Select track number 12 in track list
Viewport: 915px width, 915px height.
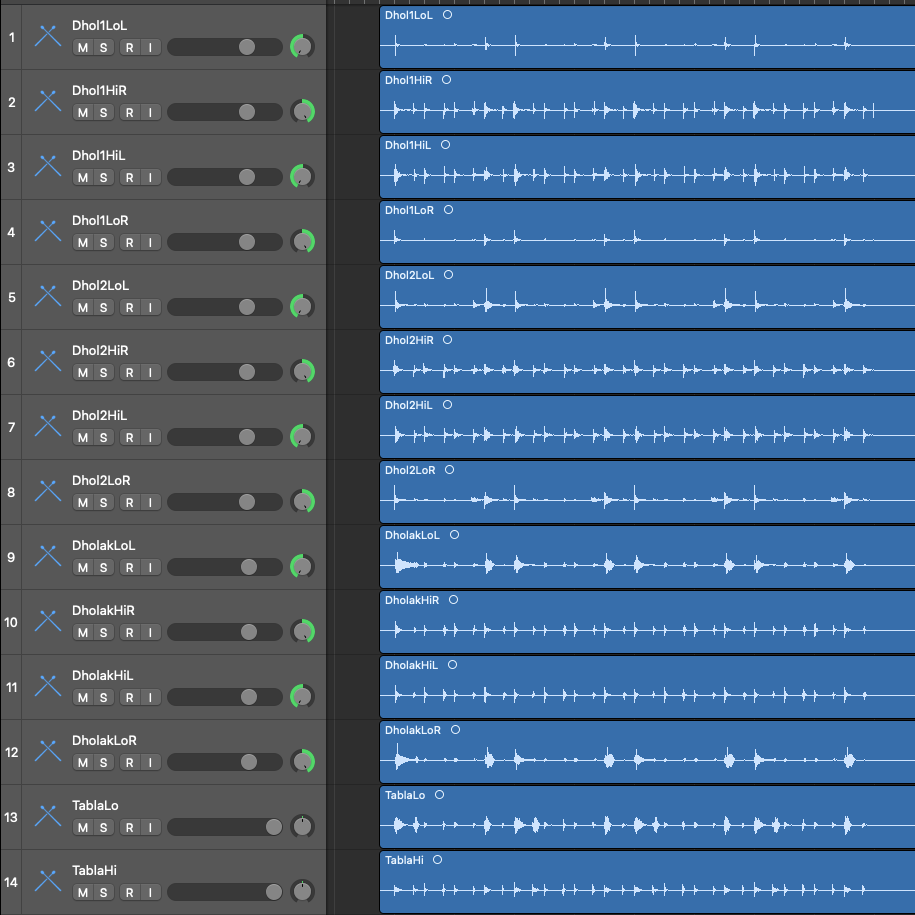[x=11, y=752]
